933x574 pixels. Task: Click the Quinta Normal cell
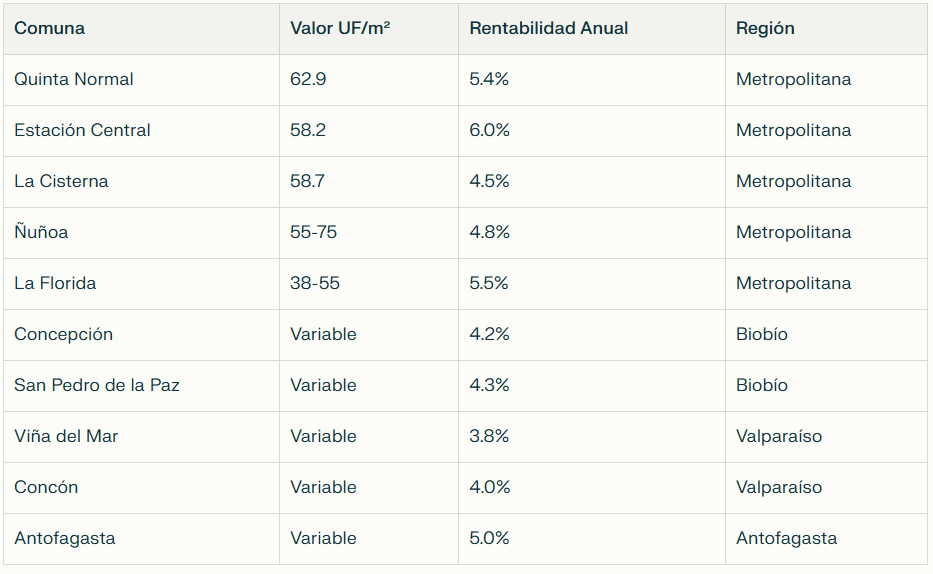[x=74, y=79]
